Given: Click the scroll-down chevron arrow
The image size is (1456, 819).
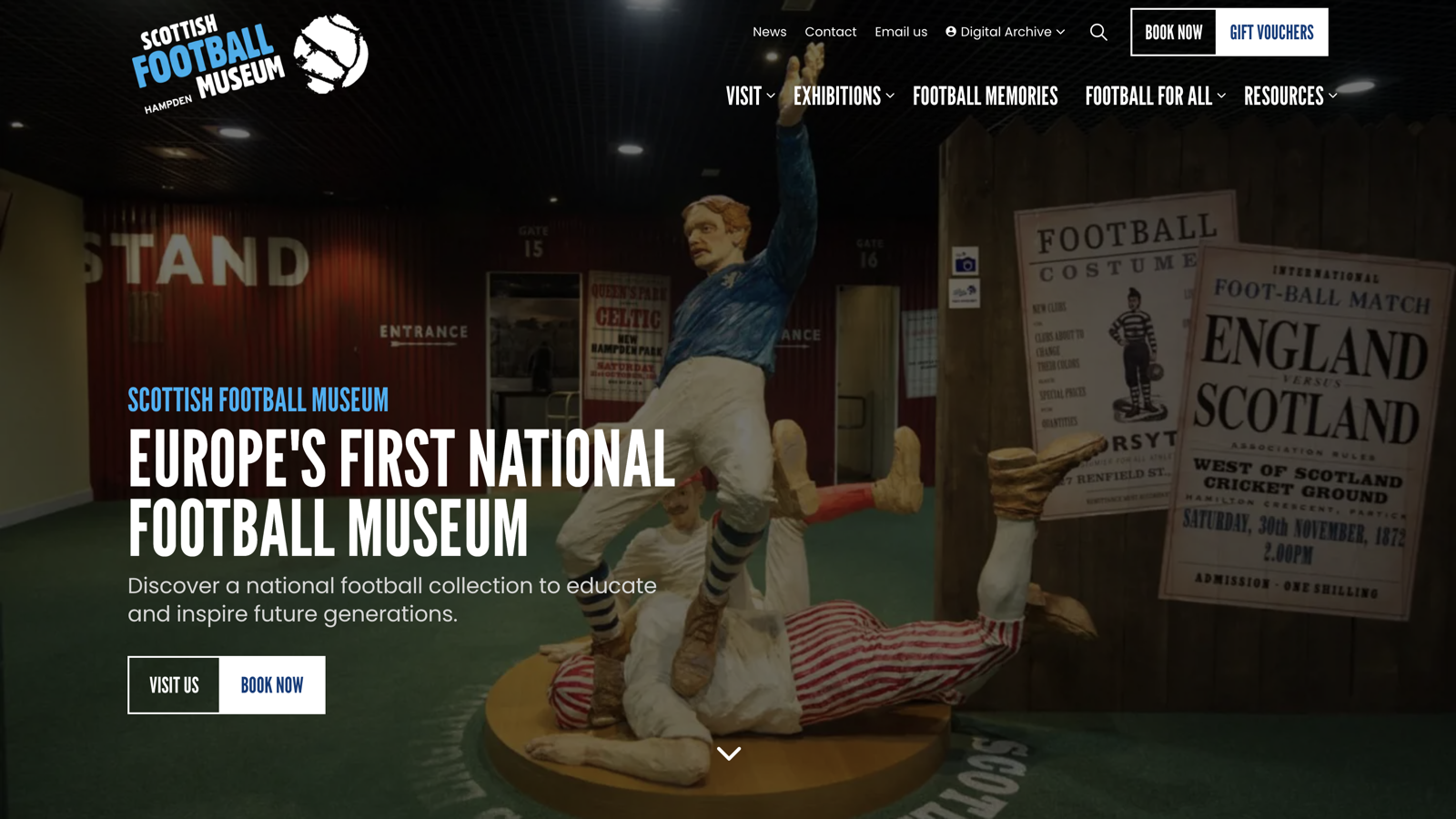Looking at the screenshot, I should (x=729, y=753).
